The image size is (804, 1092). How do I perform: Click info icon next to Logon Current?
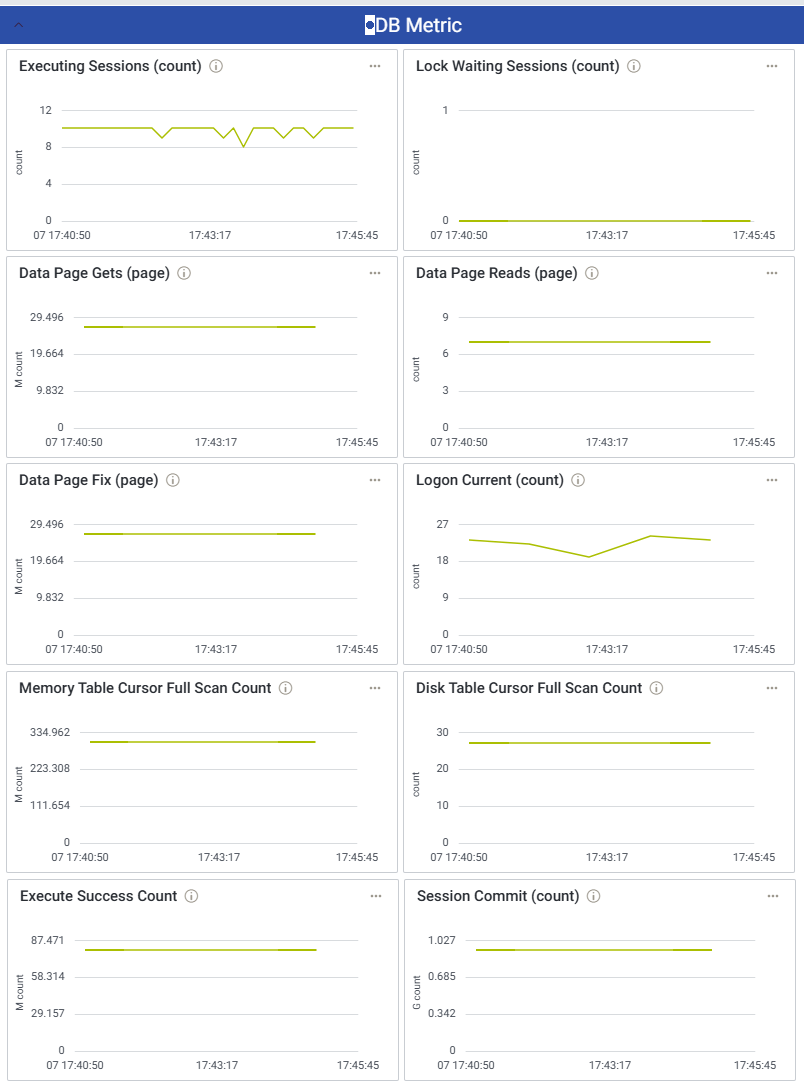point(578,480)
